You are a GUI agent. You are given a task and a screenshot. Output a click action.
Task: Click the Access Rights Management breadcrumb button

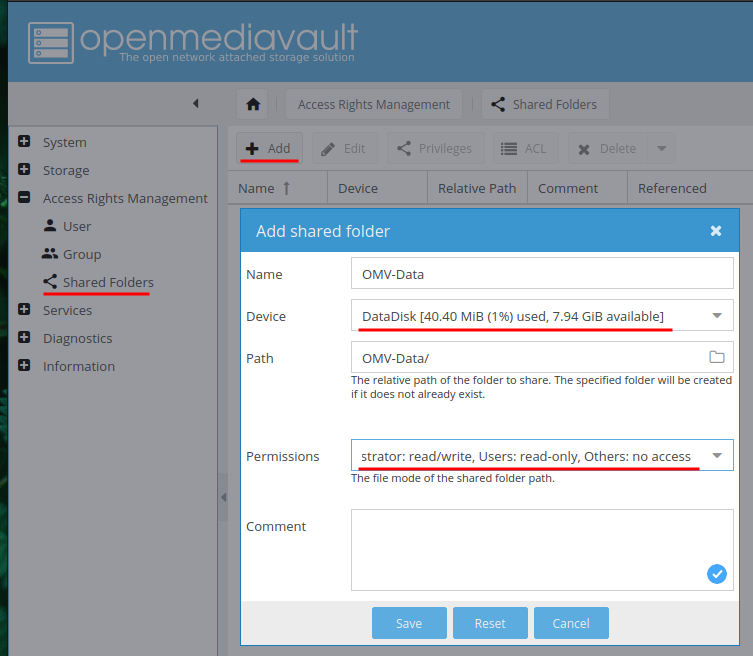[374, 104]
